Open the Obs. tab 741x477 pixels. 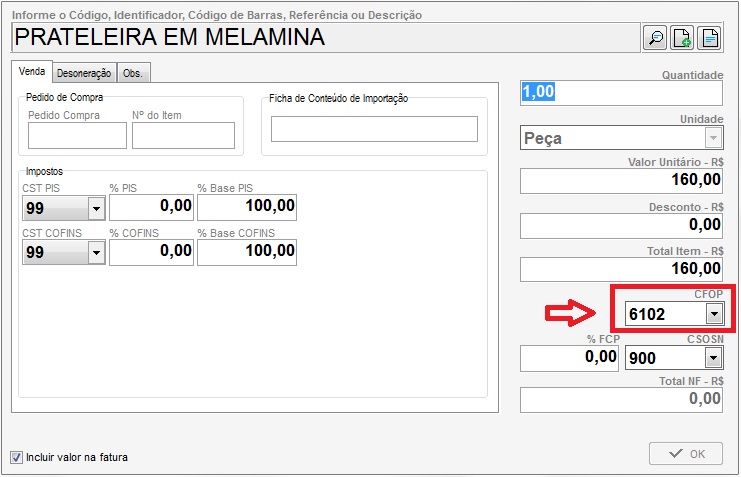click(133, 73)
